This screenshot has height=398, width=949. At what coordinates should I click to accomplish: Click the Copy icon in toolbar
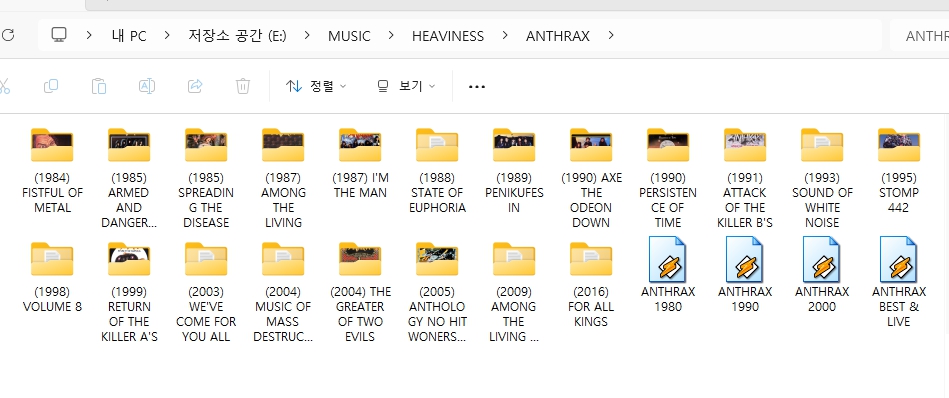(51, 86)
